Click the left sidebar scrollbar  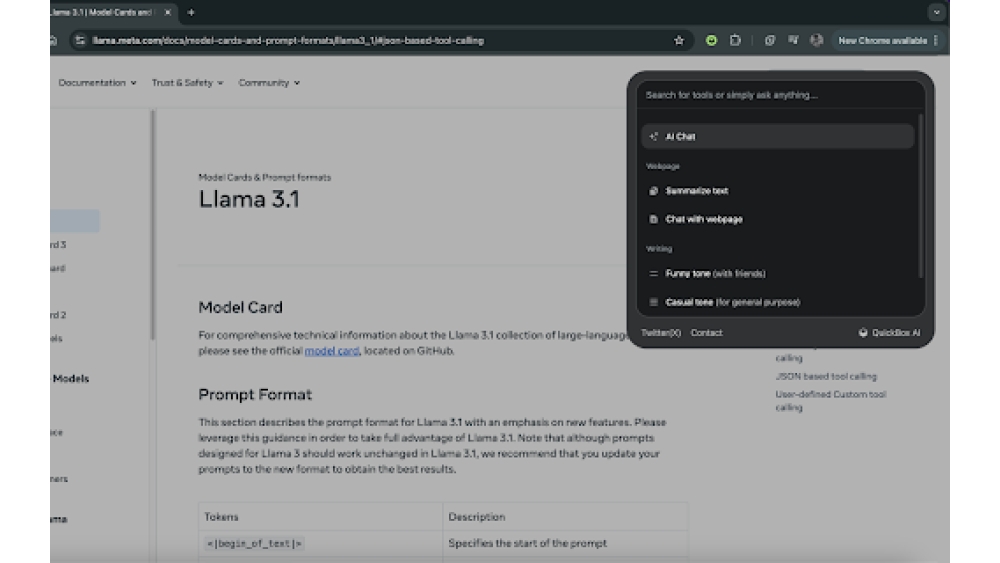[152, 224]
